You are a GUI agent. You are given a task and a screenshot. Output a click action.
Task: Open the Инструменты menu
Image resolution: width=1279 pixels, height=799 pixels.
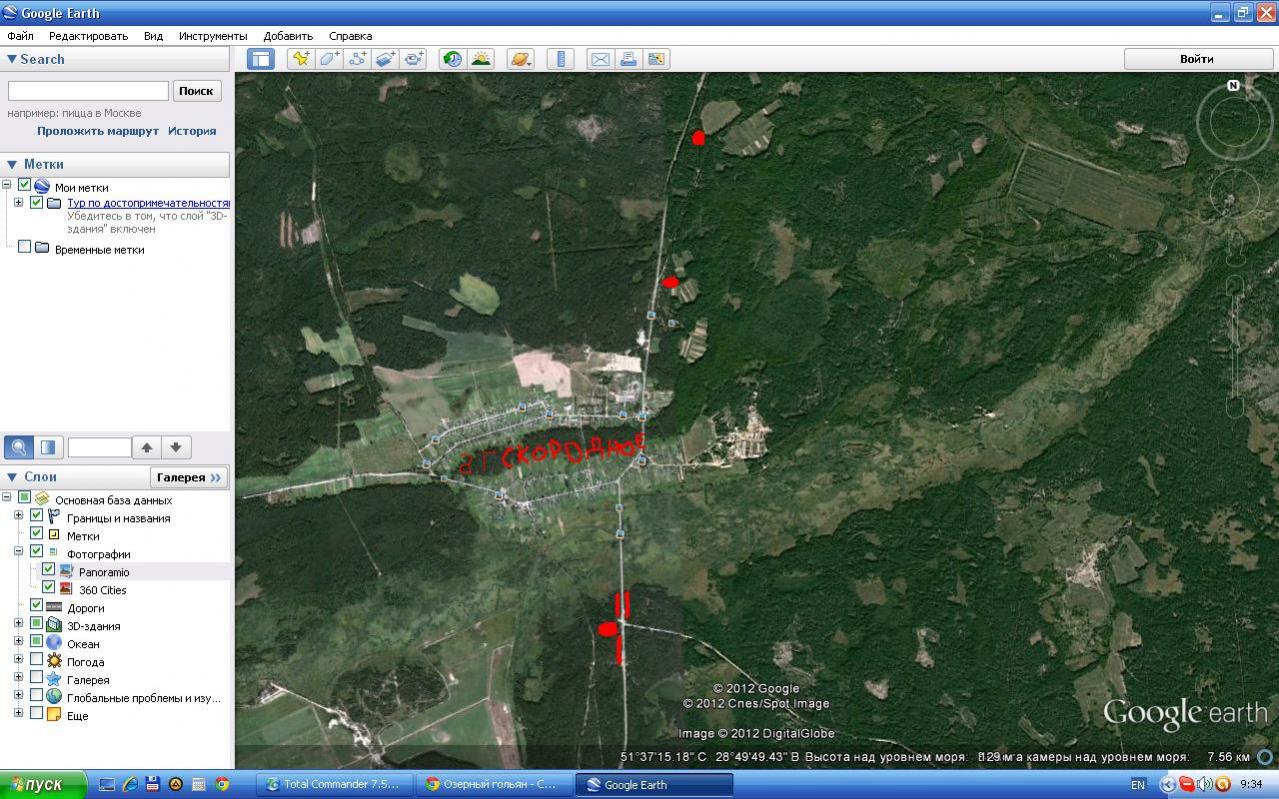pos(212,36)
